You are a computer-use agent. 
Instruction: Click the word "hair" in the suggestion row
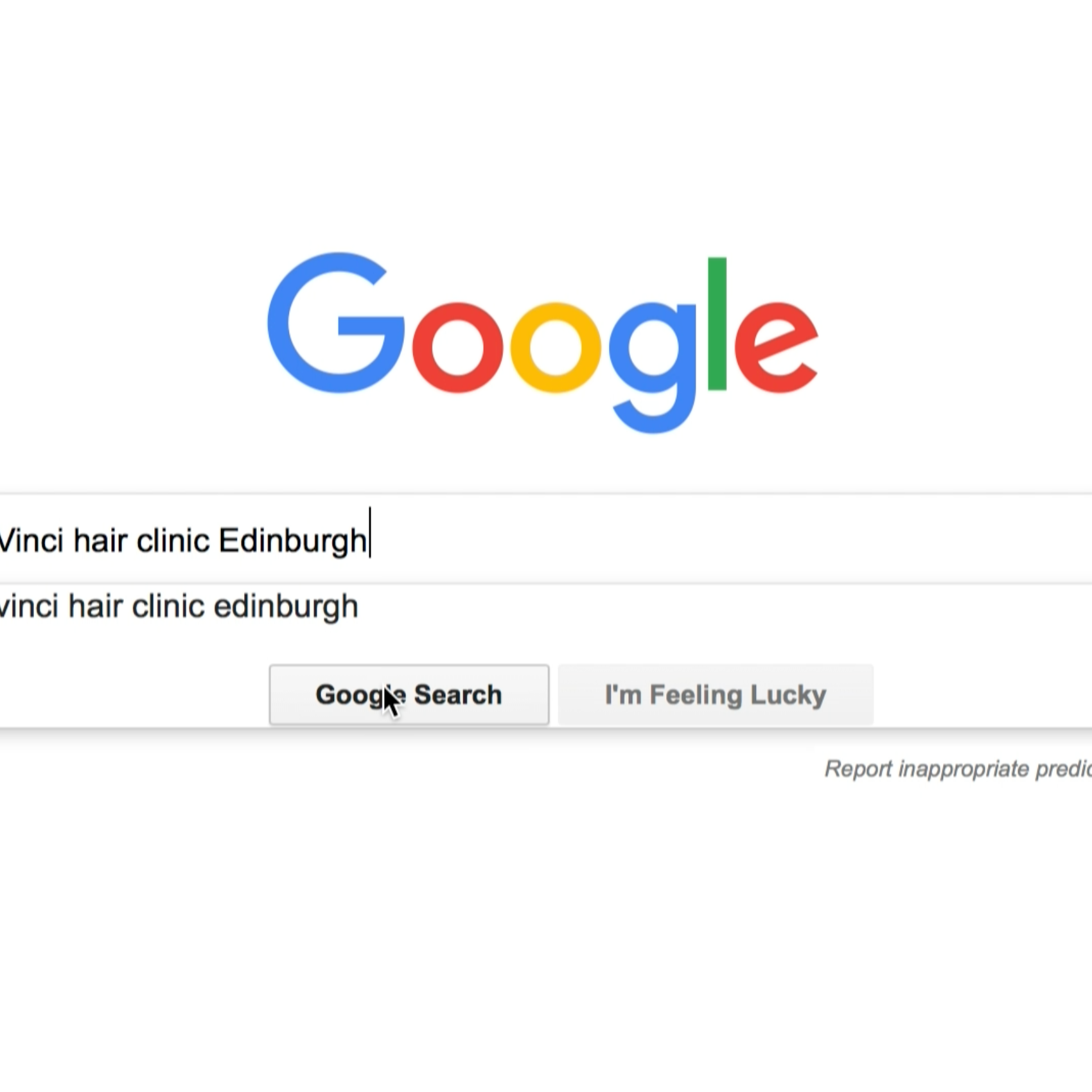pyautogui.click(x=95, y=606)
